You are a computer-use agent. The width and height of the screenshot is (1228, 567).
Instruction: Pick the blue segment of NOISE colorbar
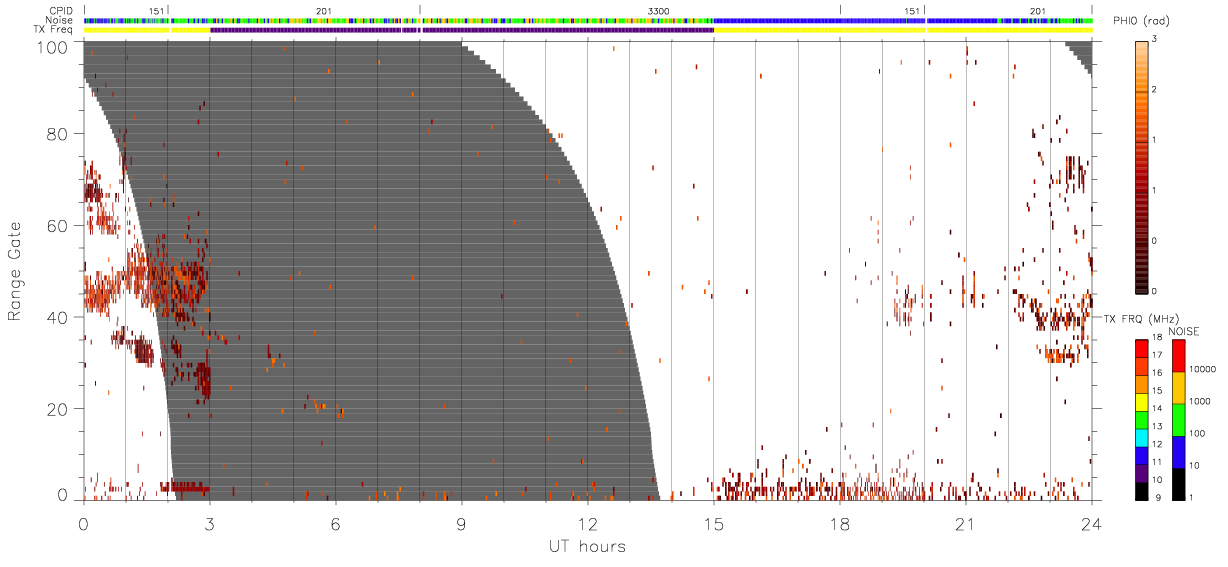1178,451
